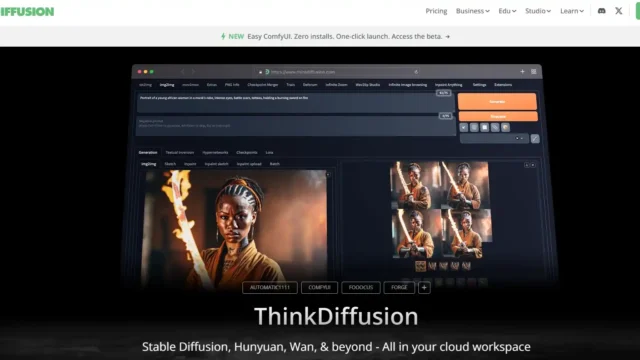This screenshot has width=640, height=360.
Task: Click the top-left generated image in output grid
Action: [415, 185]
